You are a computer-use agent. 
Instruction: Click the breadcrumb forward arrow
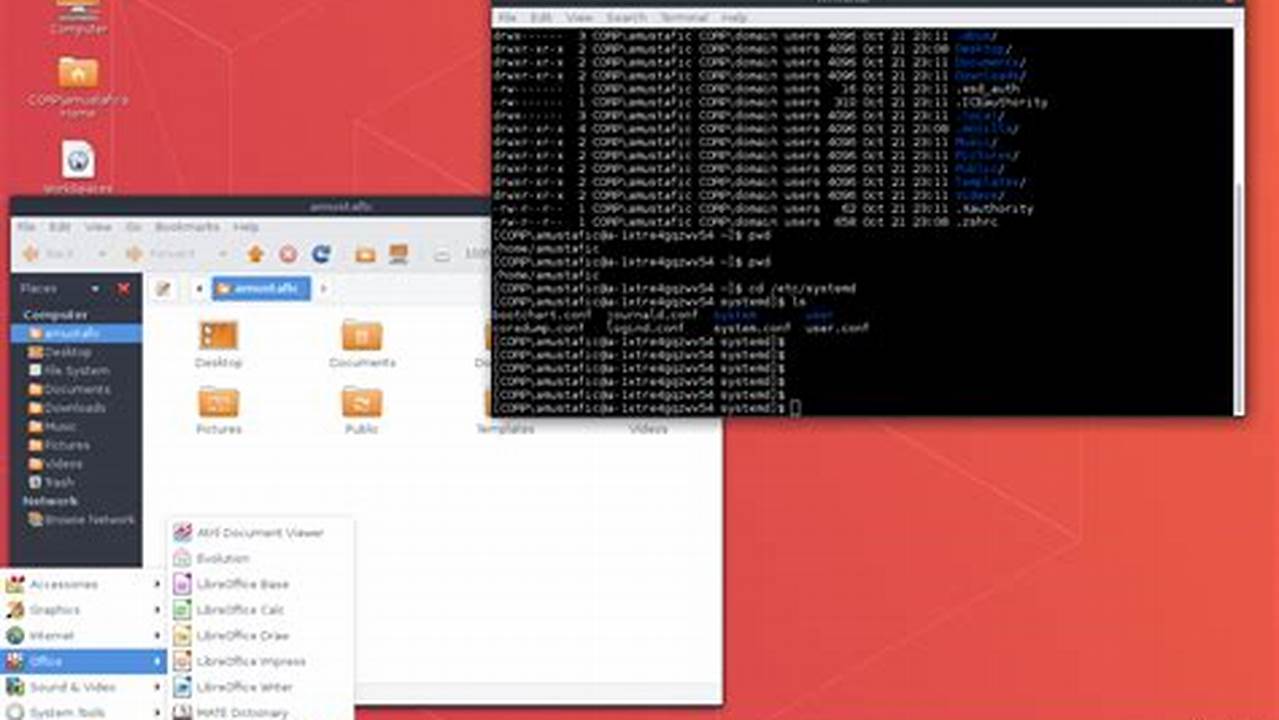[324, 288]
